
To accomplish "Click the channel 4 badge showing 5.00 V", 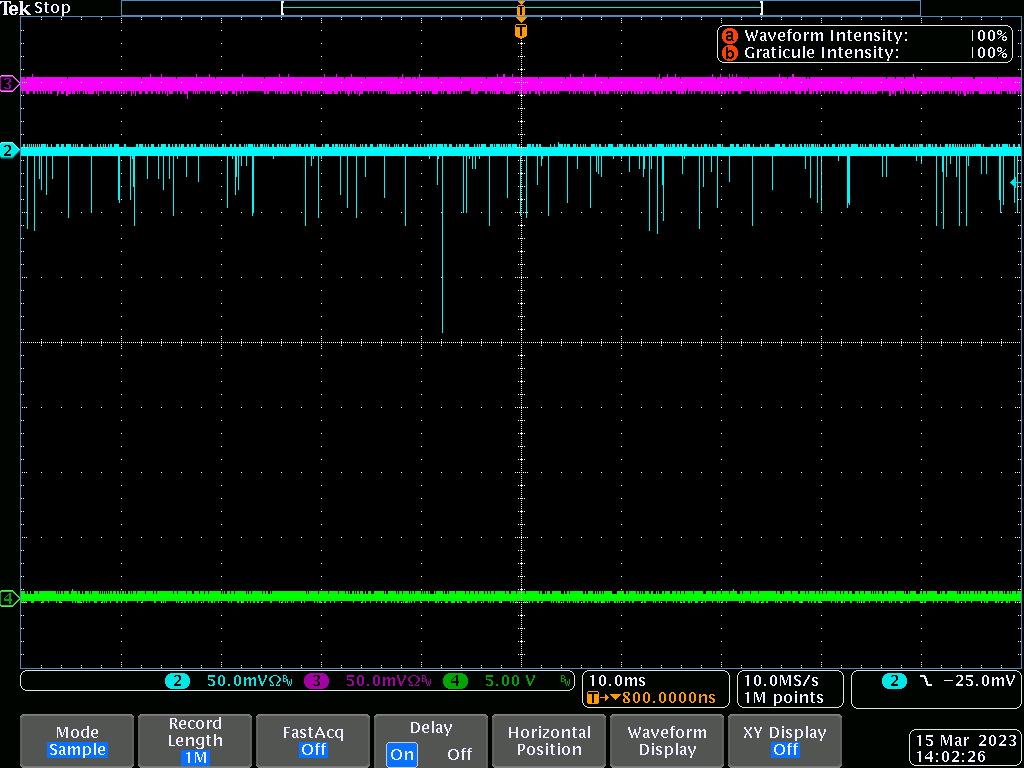I will point(455,681).
